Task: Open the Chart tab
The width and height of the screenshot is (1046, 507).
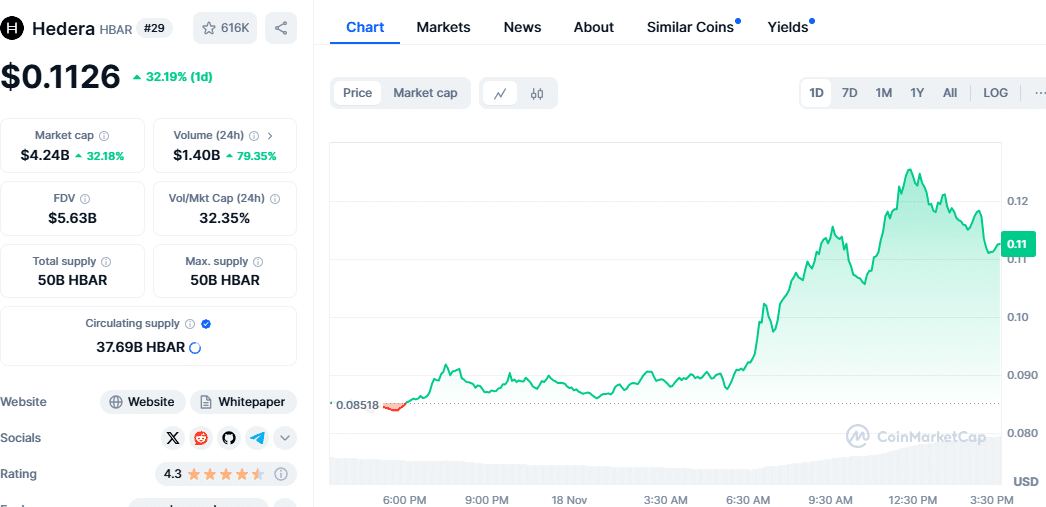Action: click(x=365, y=27)
